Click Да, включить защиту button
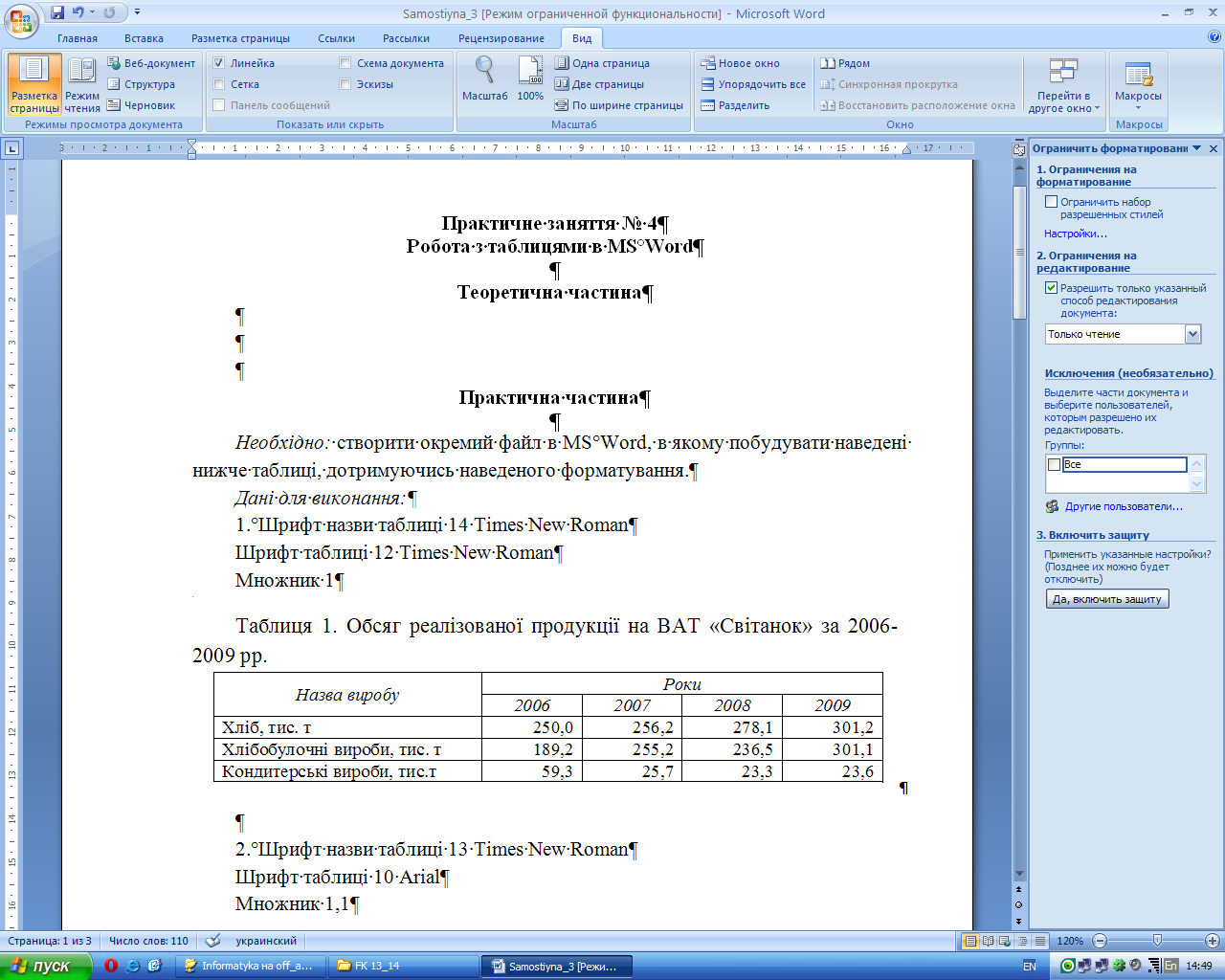 pyautogui.click(x=1107, y=599)
